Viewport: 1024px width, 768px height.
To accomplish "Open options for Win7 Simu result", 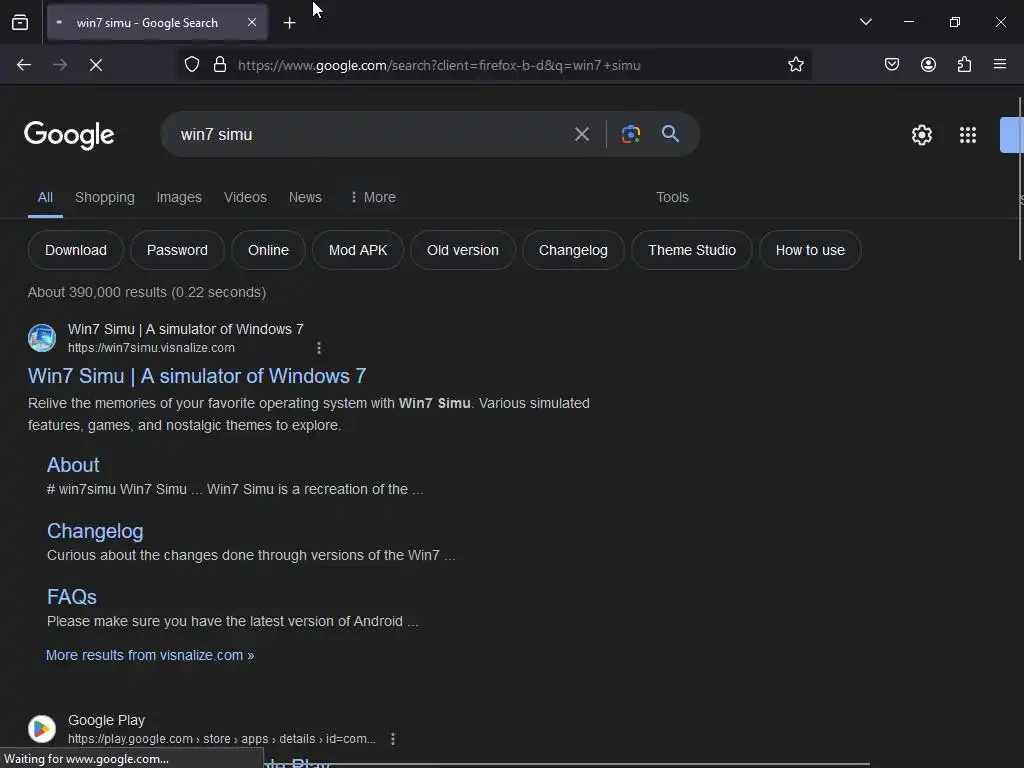I will pyautogui.click(x=319, y=348).
